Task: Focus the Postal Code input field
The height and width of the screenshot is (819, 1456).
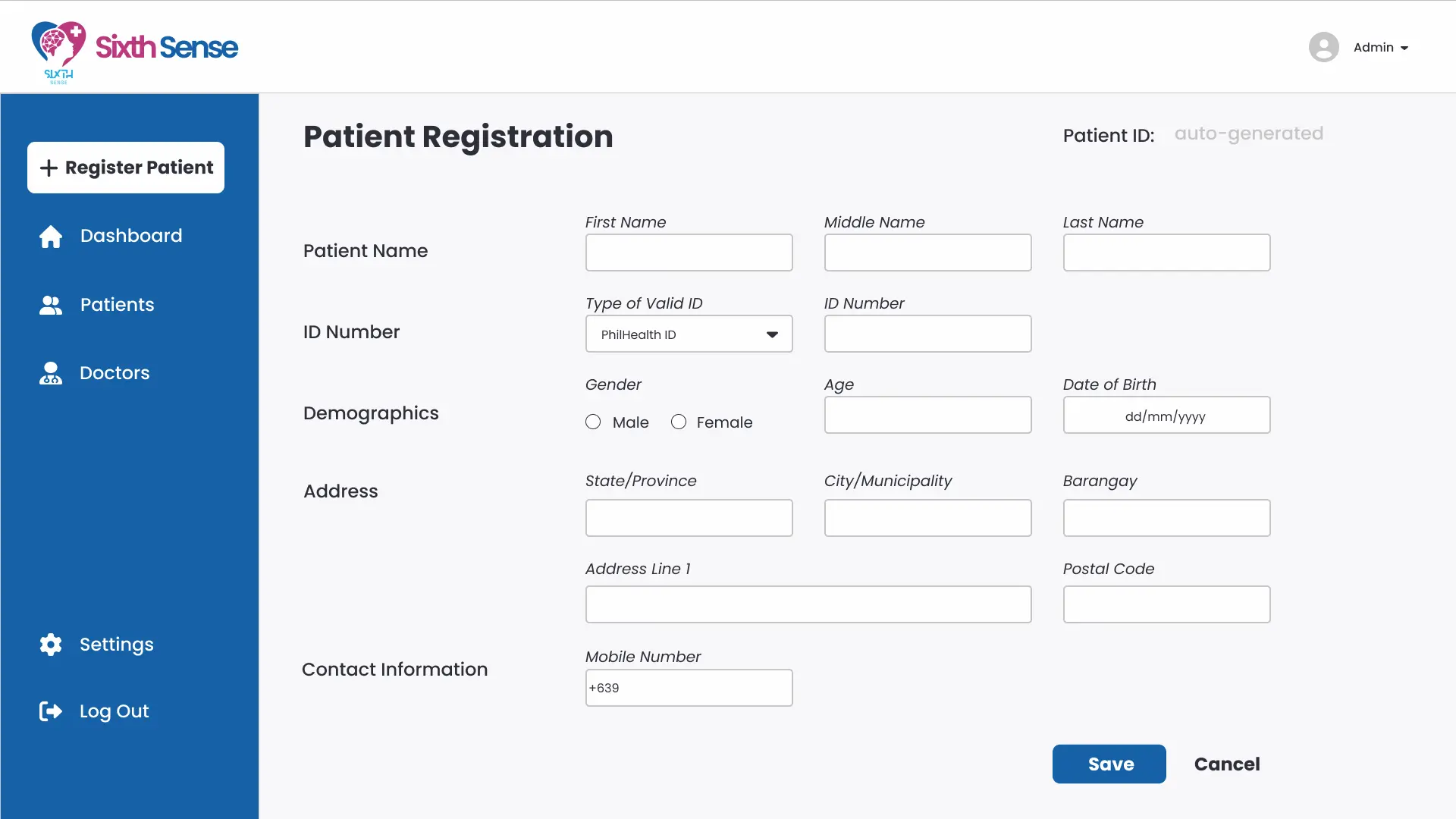Action: click(1166, 604)
